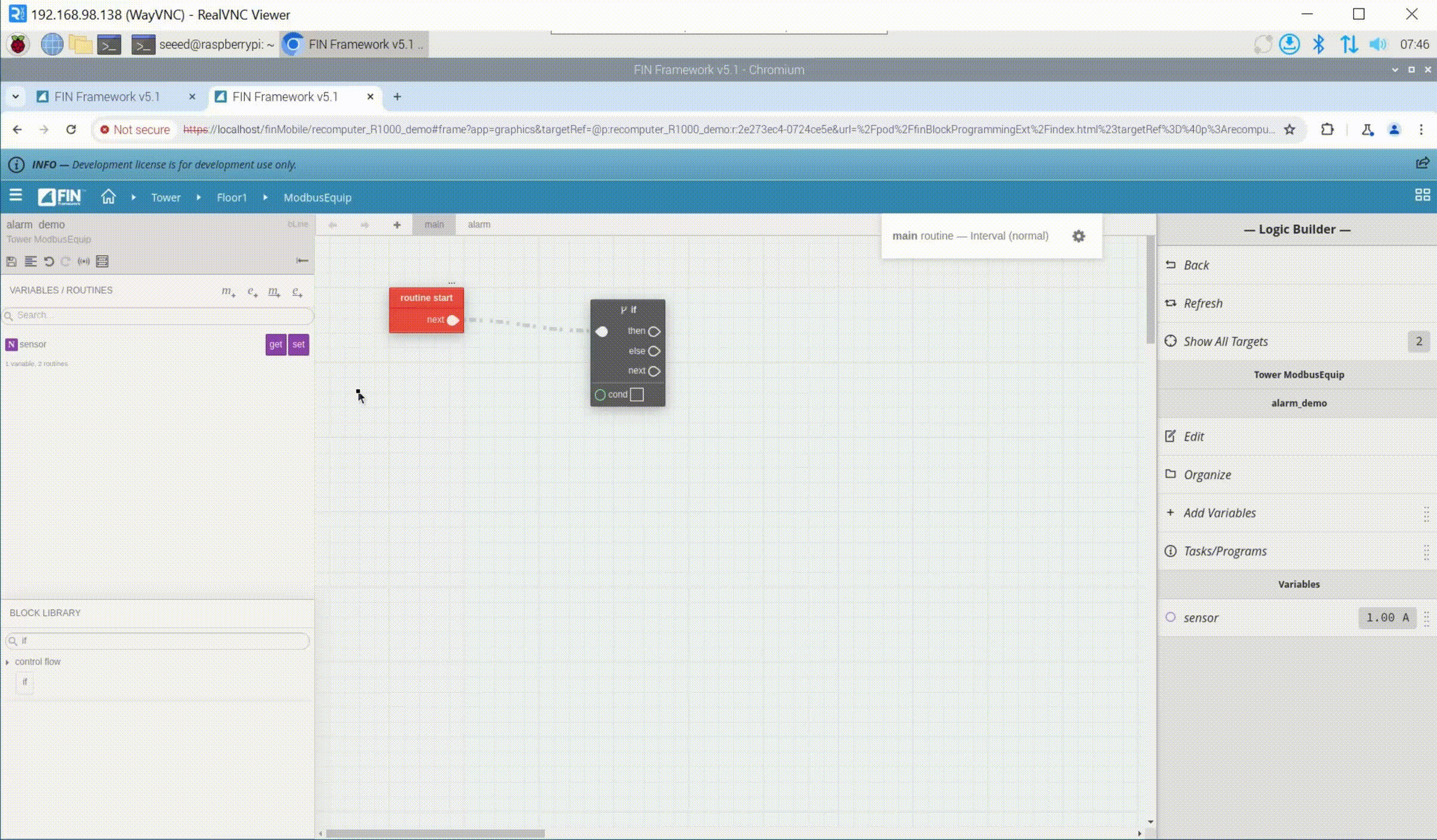Click the save icon in bLine toolbar
1437x840 pixels.
11,262
